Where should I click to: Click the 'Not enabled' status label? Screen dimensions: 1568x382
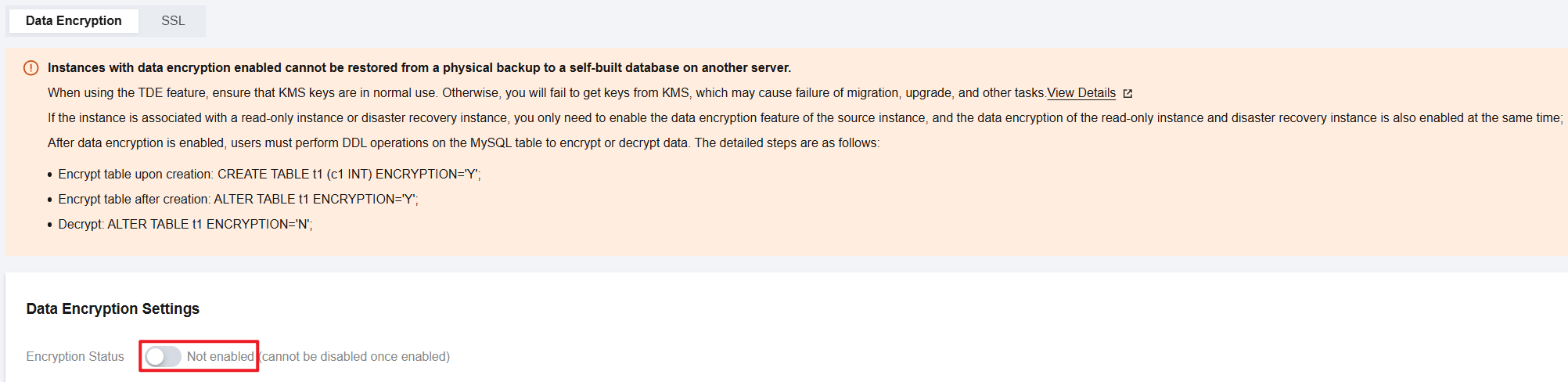point(220,357)
